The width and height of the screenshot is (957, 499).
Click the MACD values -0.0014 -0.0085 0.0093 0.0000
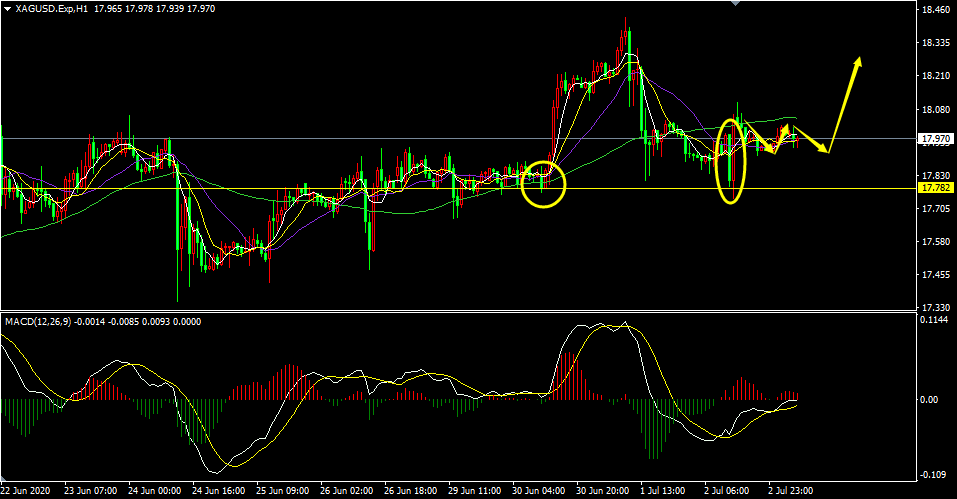pos(137,321)
